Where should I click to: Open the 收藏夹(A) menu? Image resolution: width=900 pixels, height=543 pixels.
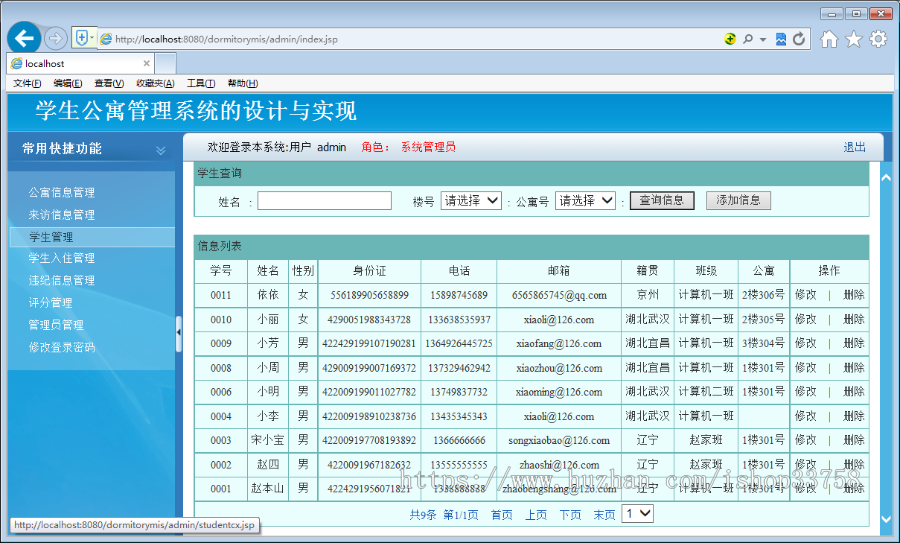click(x=155, y=83)
